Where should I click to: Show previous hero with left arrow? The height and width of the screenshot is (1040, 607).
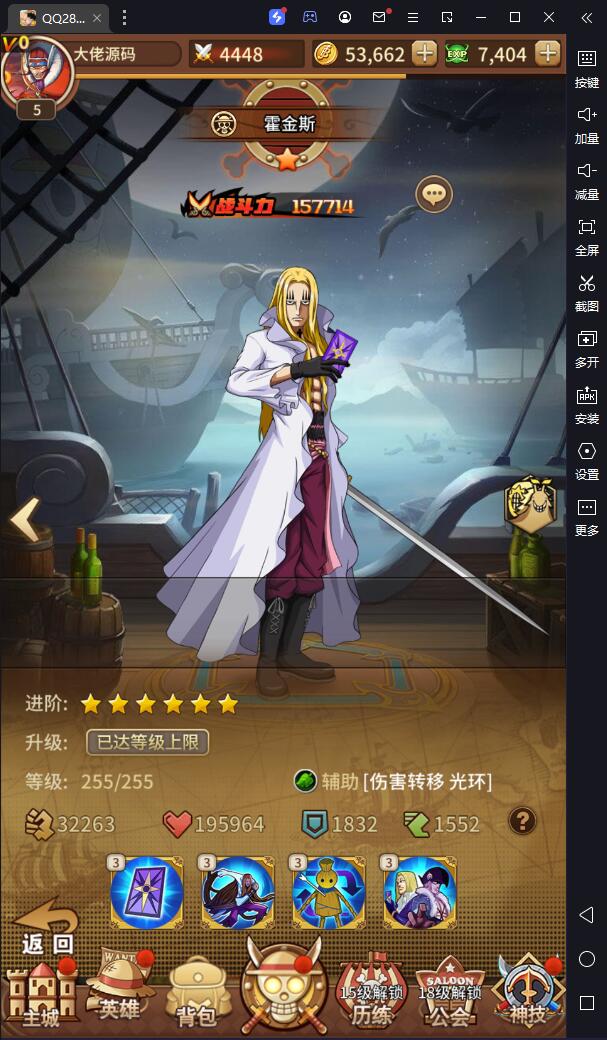point(25,519)
